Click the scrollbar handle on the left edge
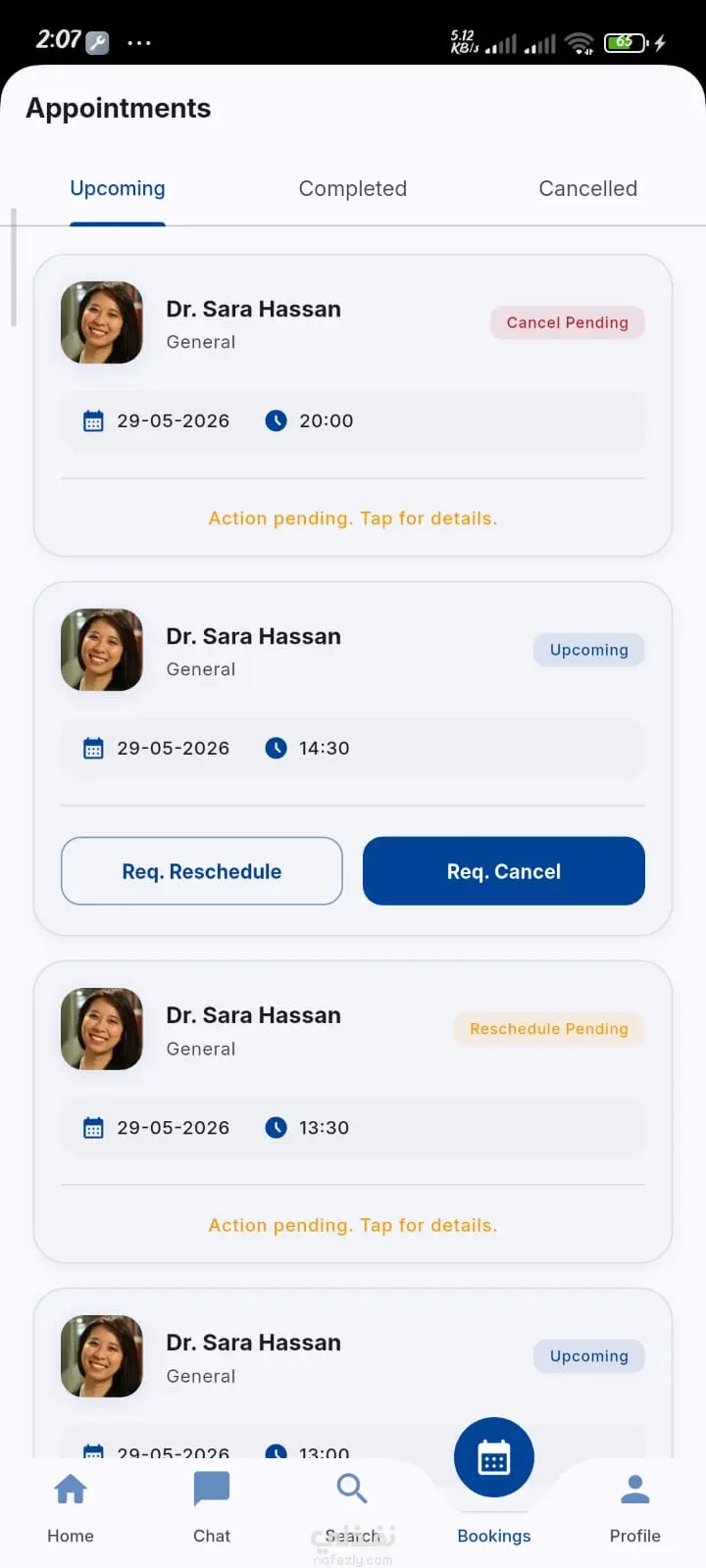This screenshot has width=706, height=1568. (x=14, y=267)
